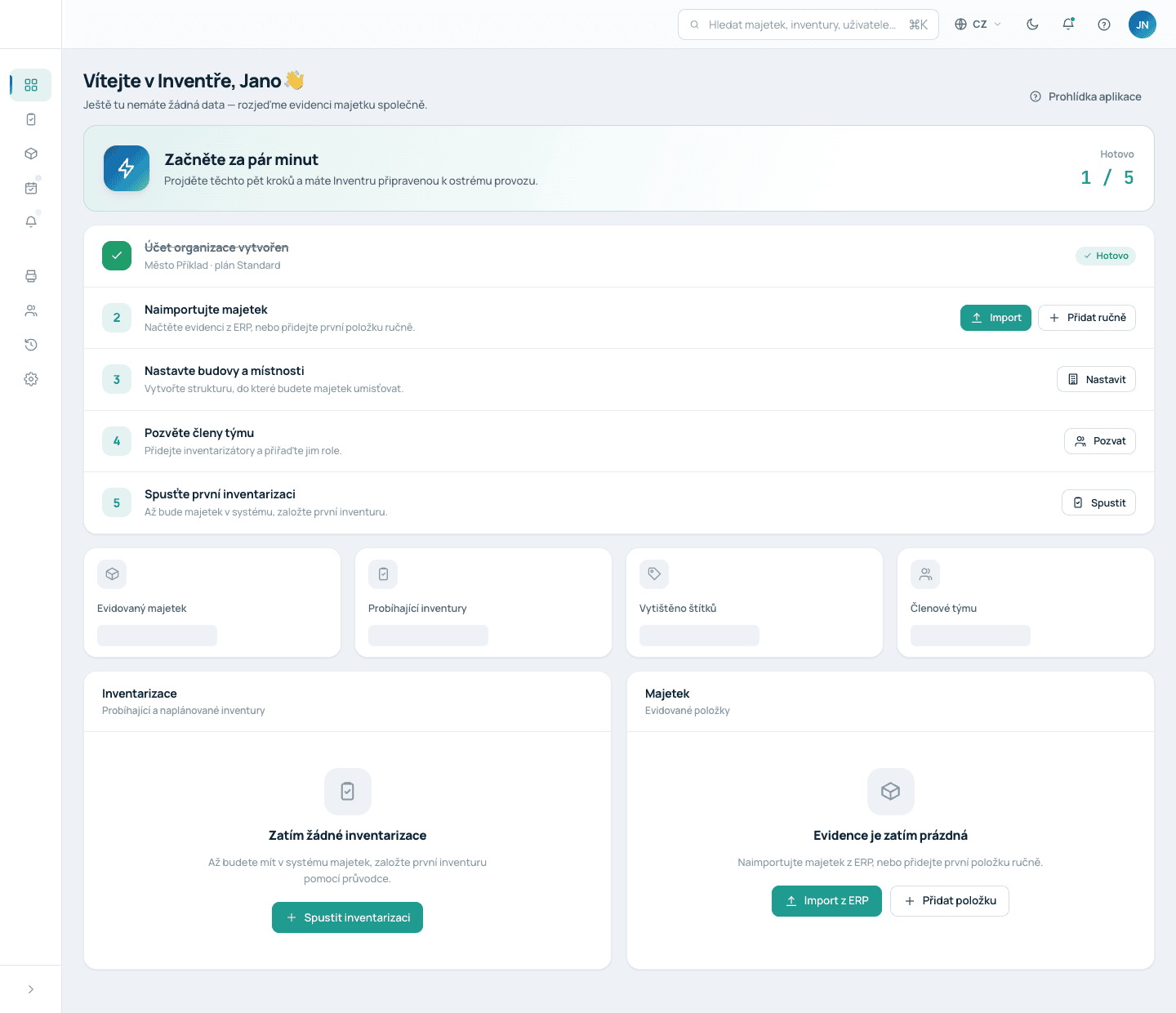Image resolution: width=1176 pixels, height=1013 pixels.
Task: Click the '1 / 5' progress counter
Action: click(x=1107, y=177)
